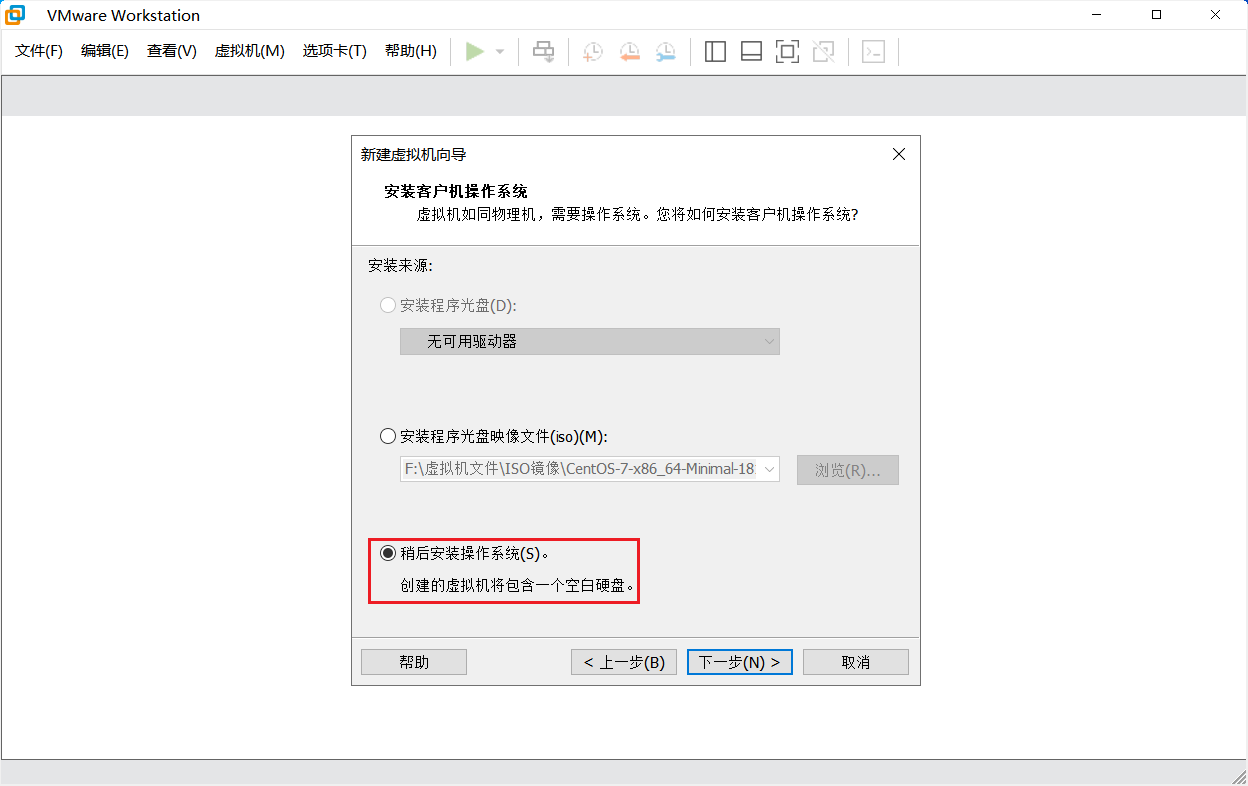Open the 虚拟机(M) menu
This screenshot has width=1248, height=786.
[249, 51]
